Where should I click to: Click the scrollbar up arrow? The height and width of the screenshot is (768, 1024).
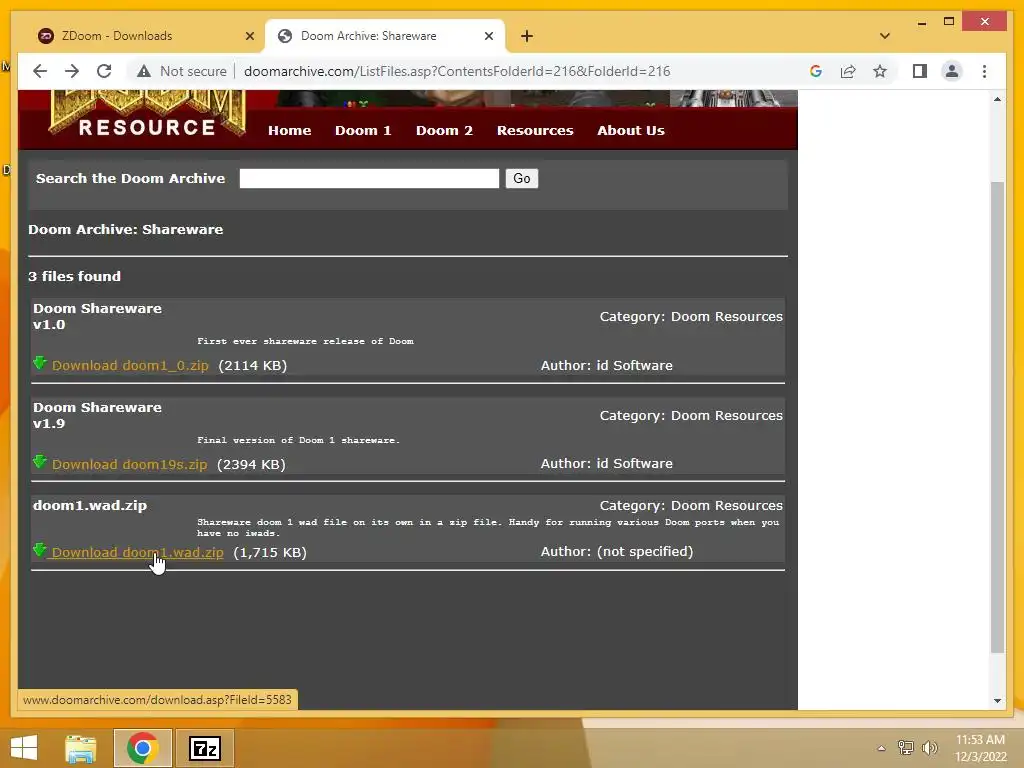click(997, 99)
